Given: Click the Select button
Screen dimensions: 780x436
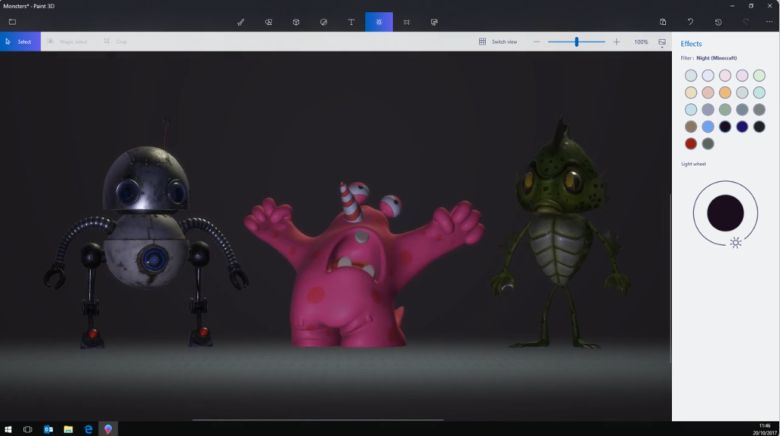Looking at the screenshot, I should [19, 42].
